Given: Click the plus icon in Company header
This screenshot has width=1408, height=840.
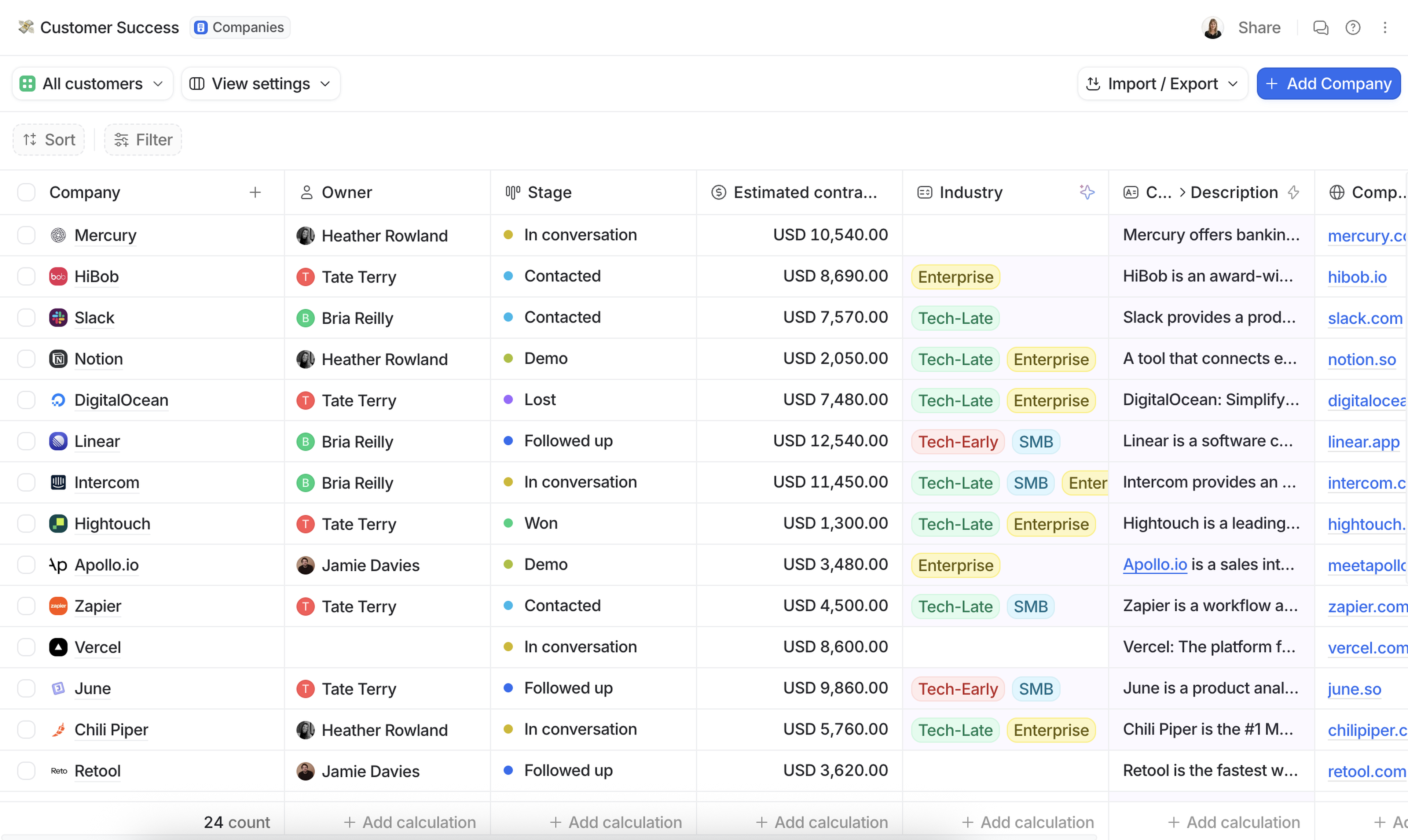Looking at the screenshot, I should click(255, 192).
